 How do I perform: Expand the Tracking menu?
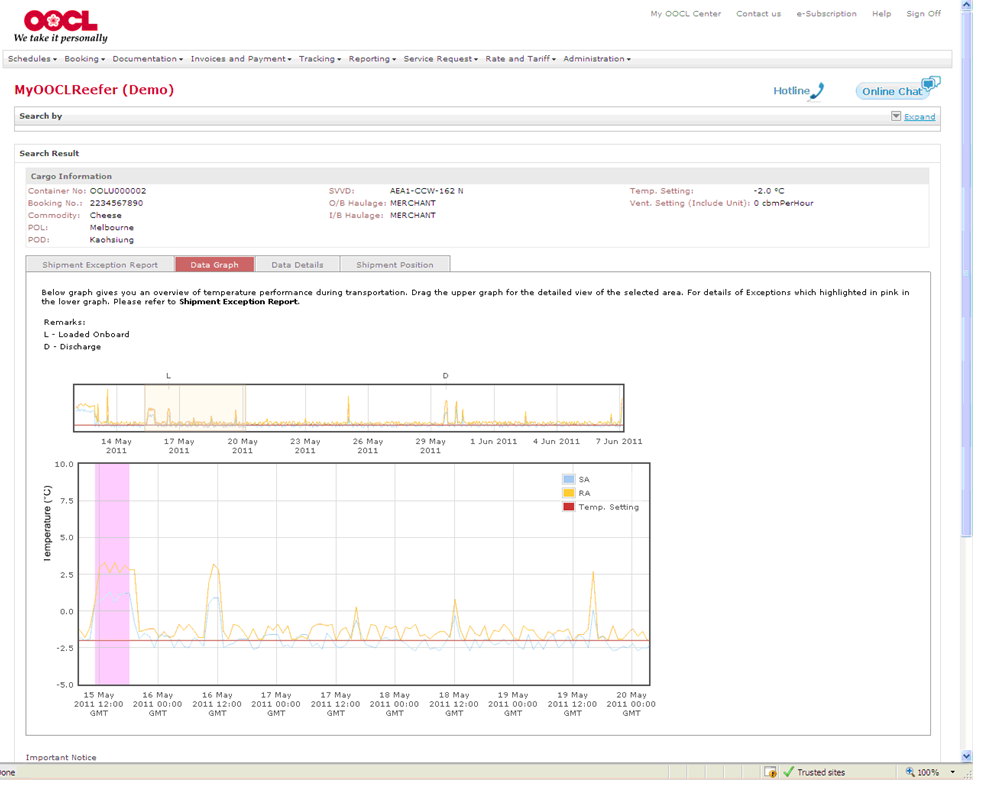pos(320,59)
